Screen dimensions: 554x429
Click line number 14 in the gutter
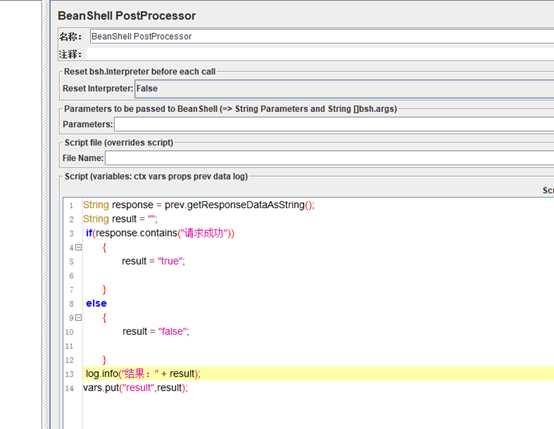click(x=70, y=388)
